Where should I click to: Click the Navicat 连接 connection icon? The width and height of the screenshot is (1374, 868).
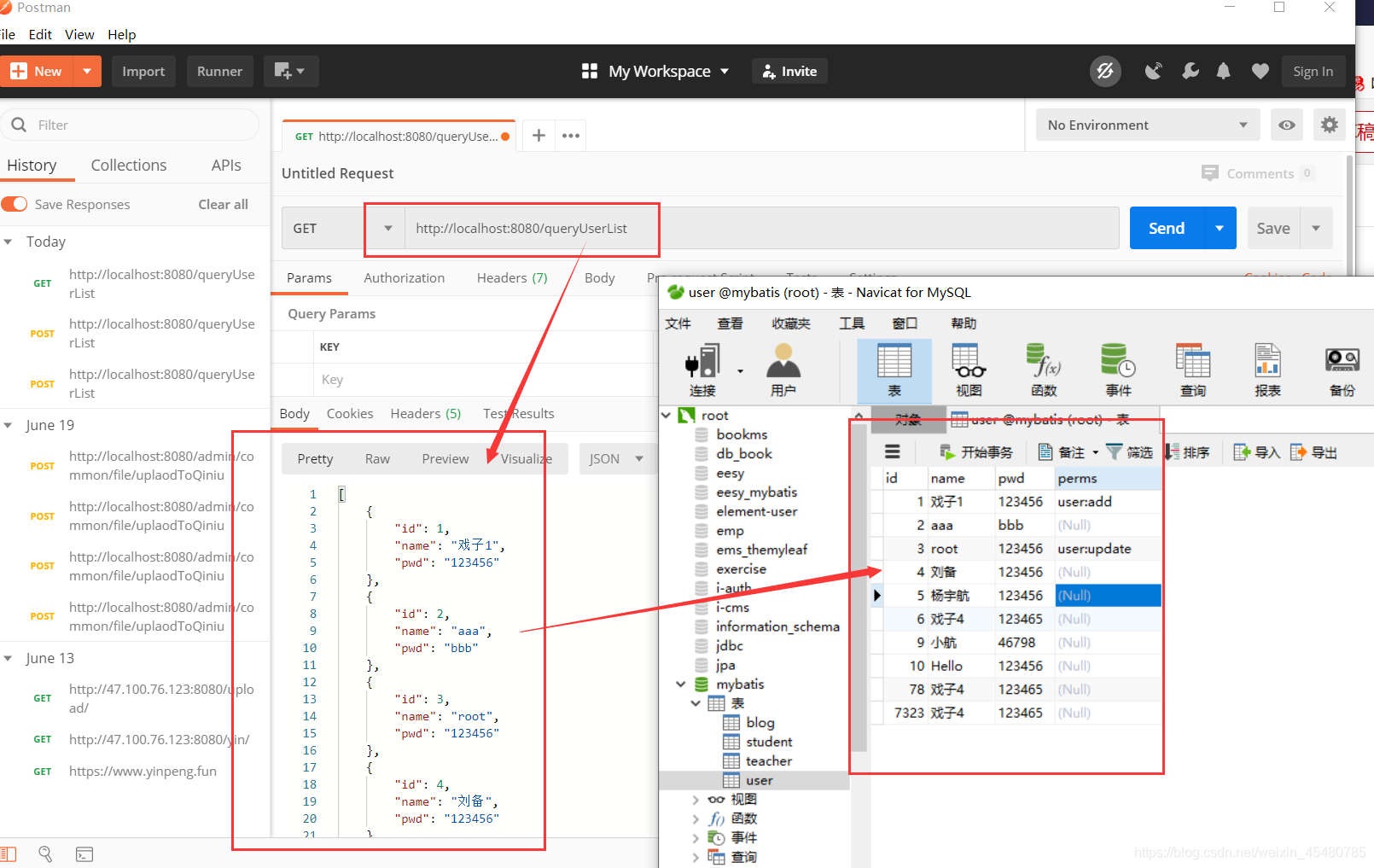click(703, 370)
